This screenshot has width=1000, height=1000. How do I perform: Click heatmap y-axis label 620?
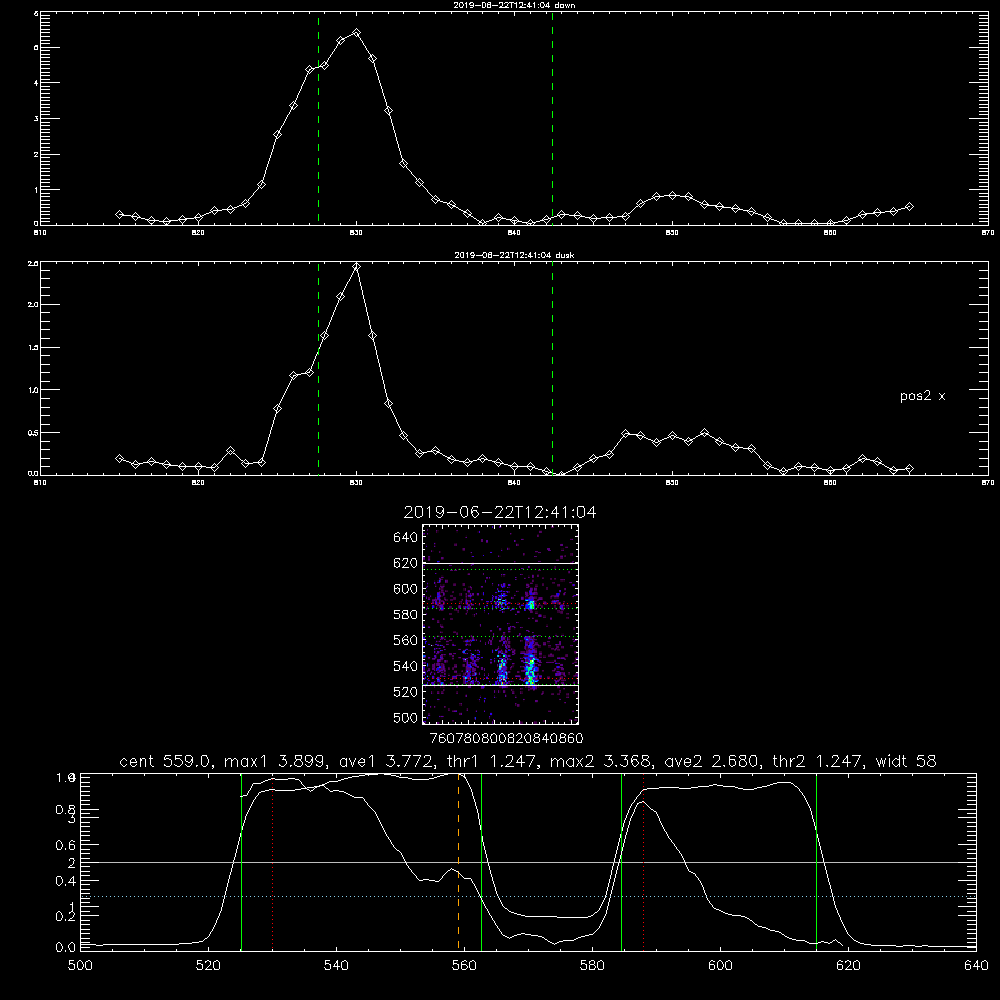tap(405, 563)
